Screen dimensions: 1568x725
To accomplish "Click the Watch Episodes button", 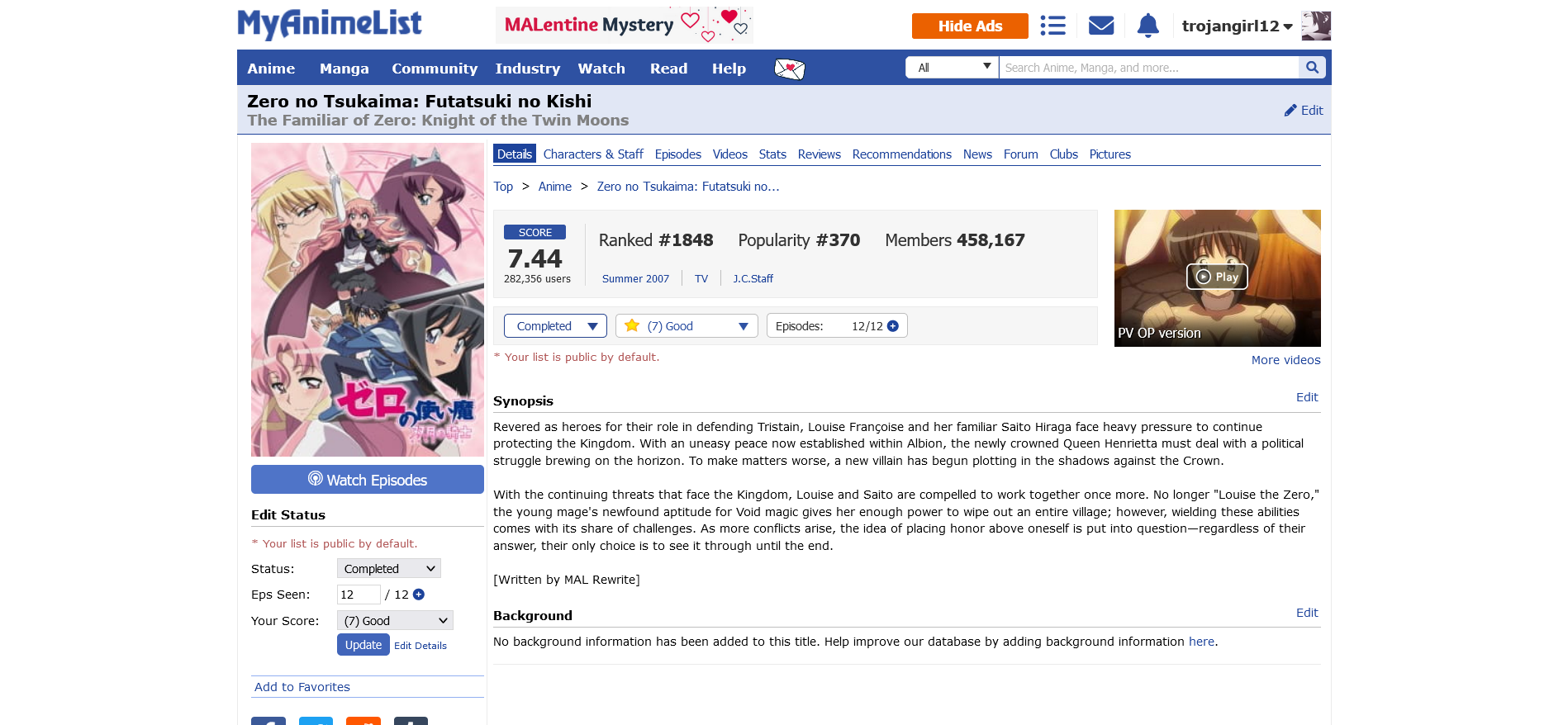I will (x=368, y=480).
